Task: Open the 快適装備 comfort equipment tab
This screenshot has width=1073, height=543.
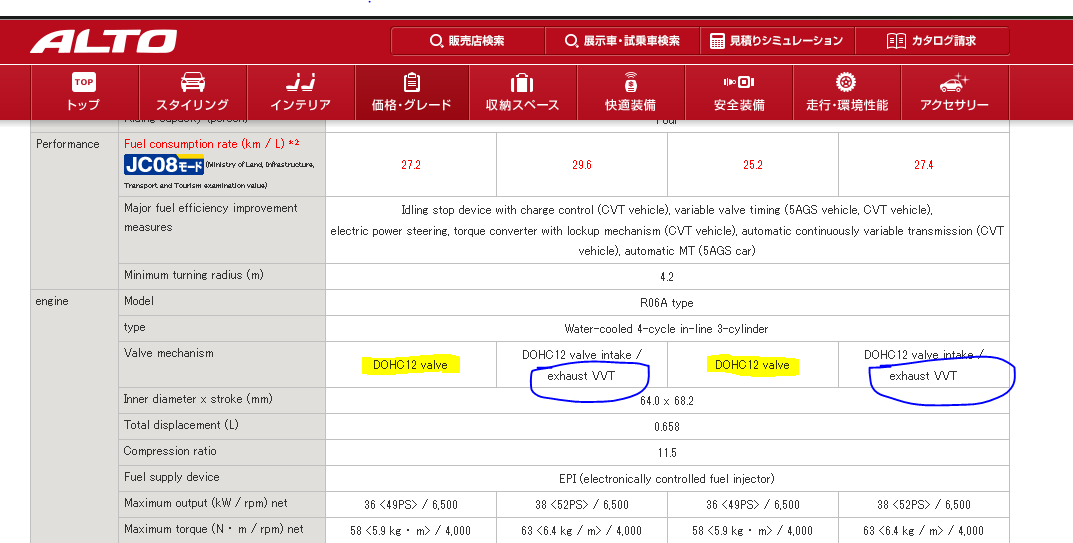Action: [x=631, y=92]
